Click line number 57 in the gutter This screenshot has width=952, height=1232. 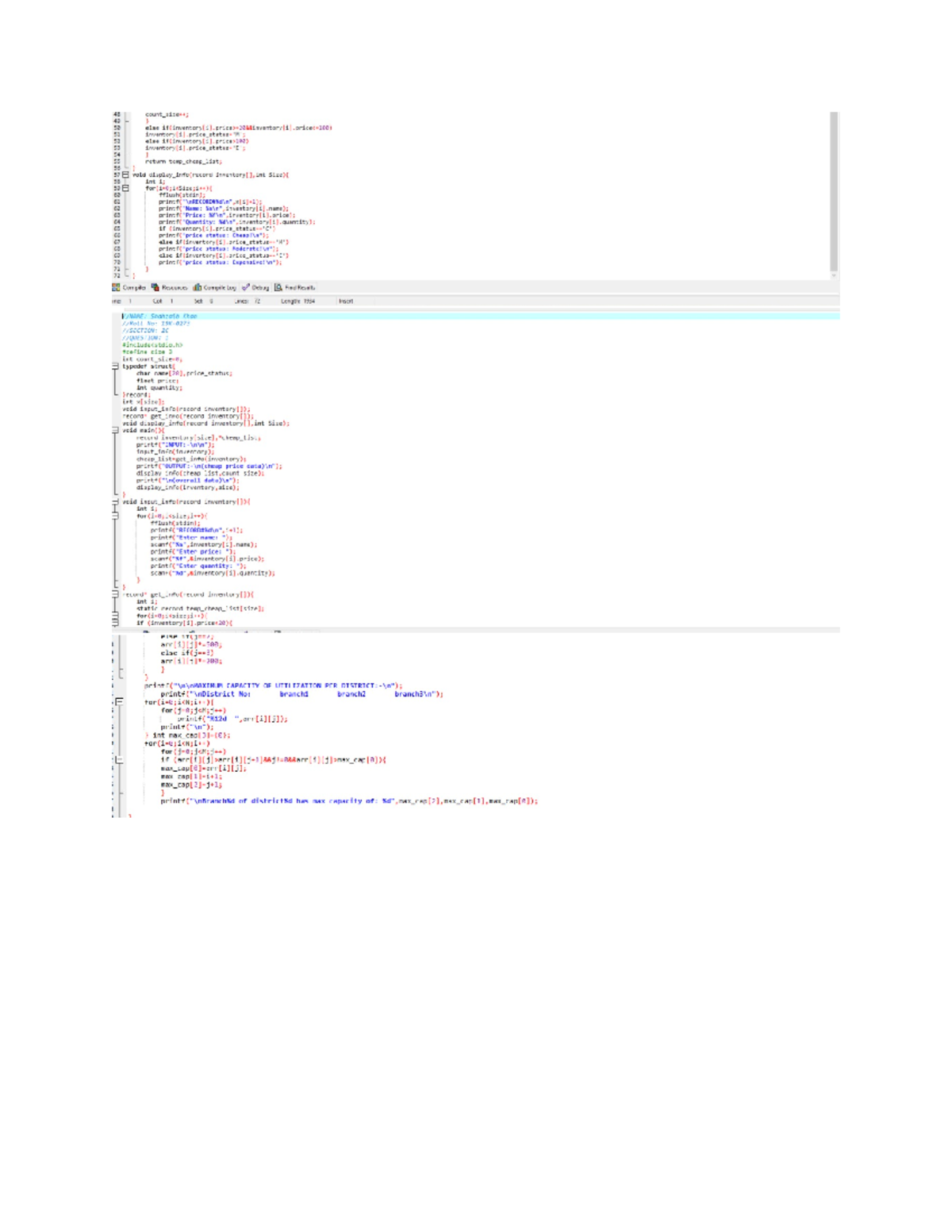[117, 175]
